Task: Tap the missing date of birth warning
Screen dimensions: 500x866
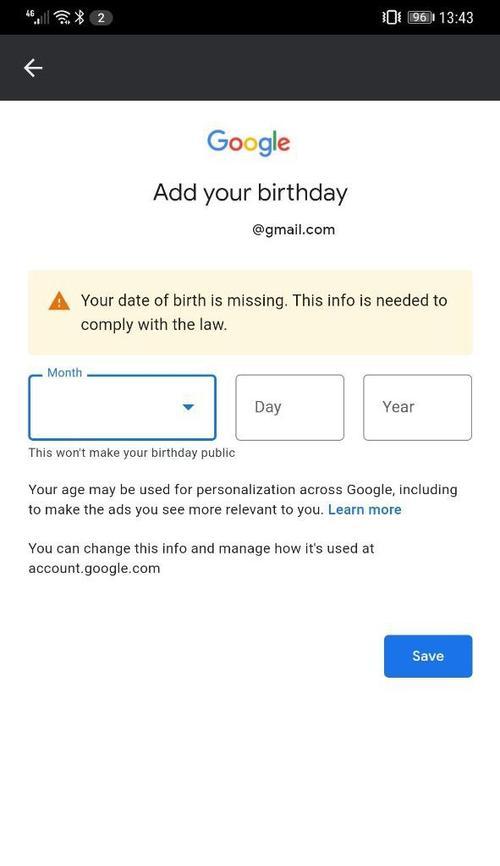Action: tap(250, 313)
